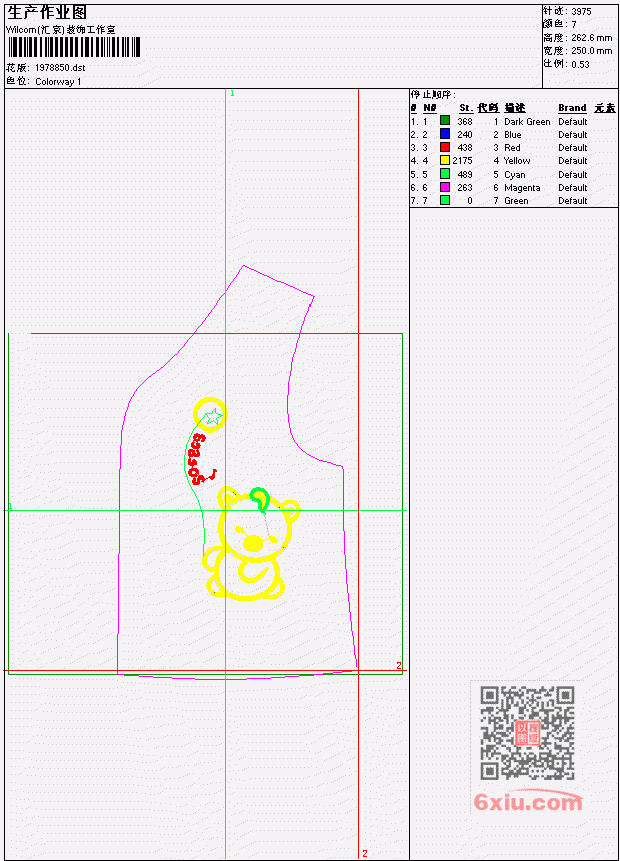The width and height of the screenshot is (620, 861).
Task: Click the swatch in the row 7 Green entry
Action: pos(445,200)
